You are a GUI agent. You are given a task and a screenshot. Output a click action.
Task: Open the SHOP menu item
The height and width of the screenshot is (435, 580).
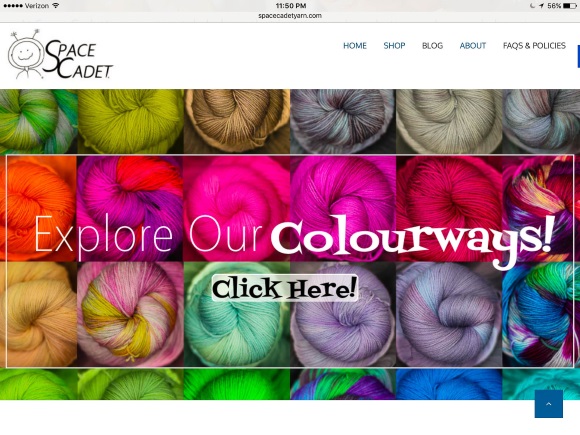(x=394, y=45)
